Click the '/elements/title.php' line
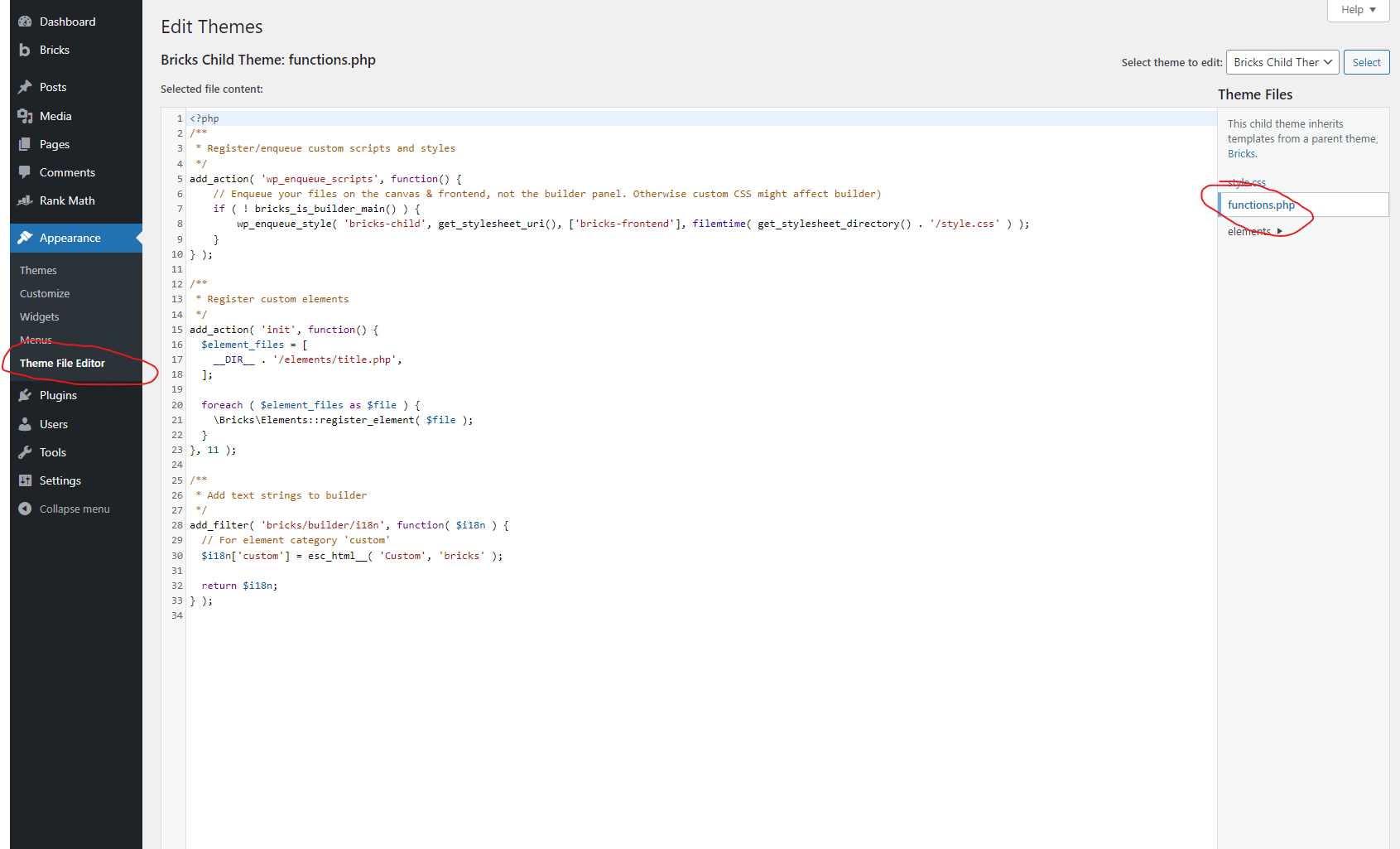The height and width of the screenshot is (849, 1400). [307, 359]
